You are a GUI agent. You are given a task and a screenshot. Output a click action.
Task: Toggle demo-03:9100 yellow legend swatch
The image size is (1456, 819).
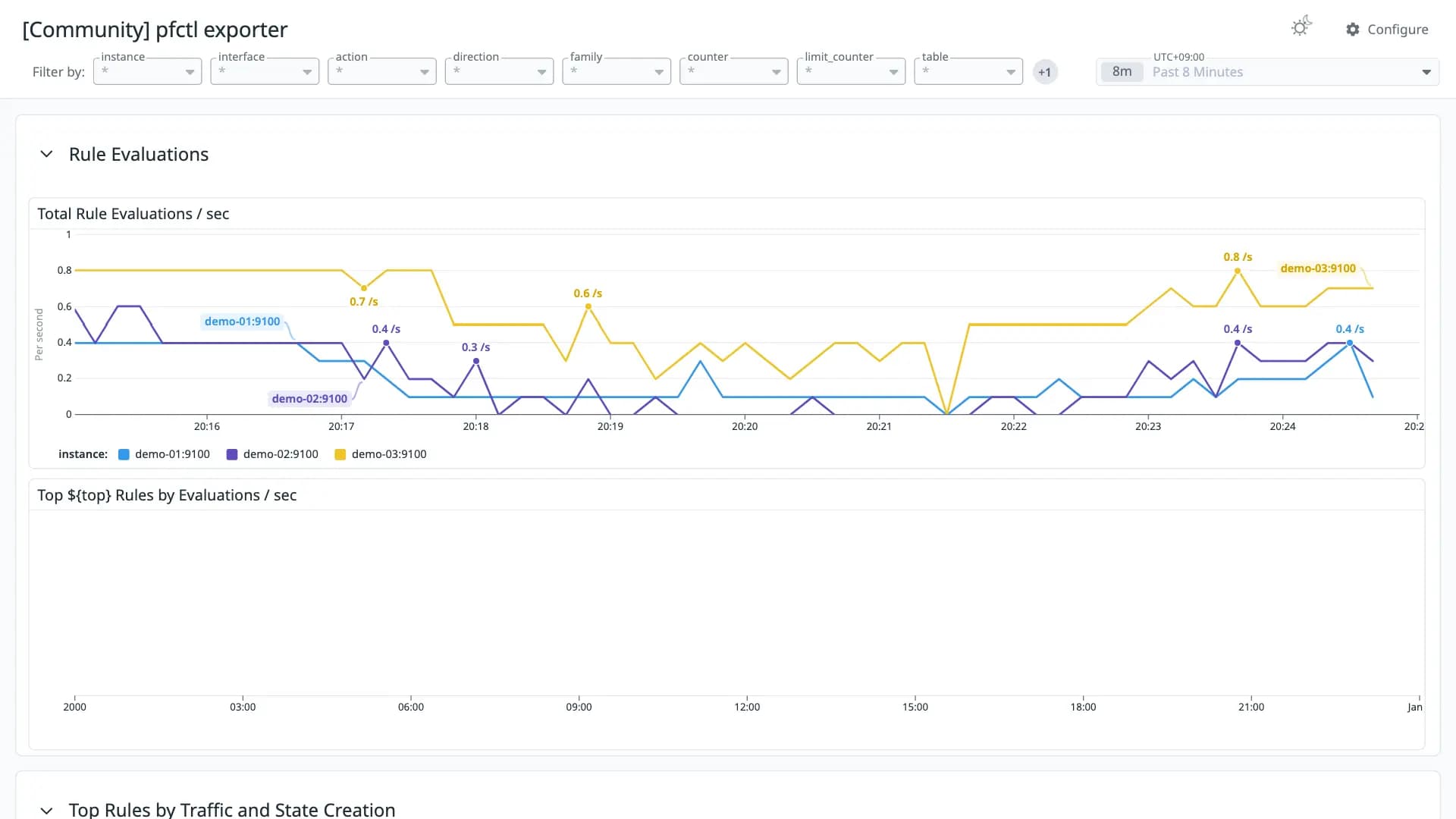coord(340,454)
